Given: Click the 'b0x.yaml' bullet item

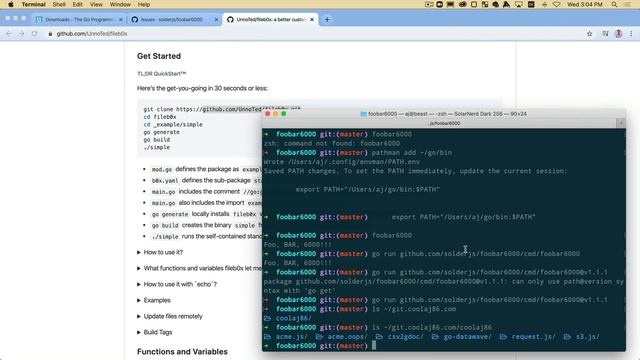Looking at the screenshot, I should click(206, 180).
